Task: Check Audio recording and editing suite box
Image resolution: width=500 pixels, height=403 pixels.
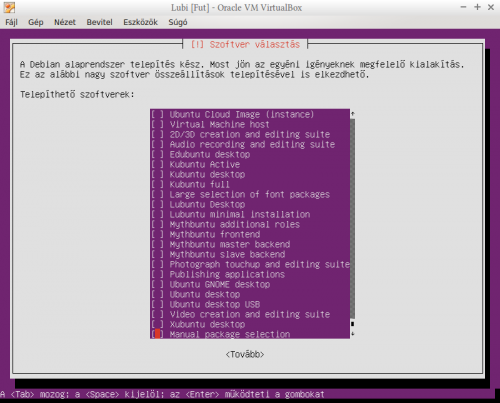Action: tap(157, 144)
